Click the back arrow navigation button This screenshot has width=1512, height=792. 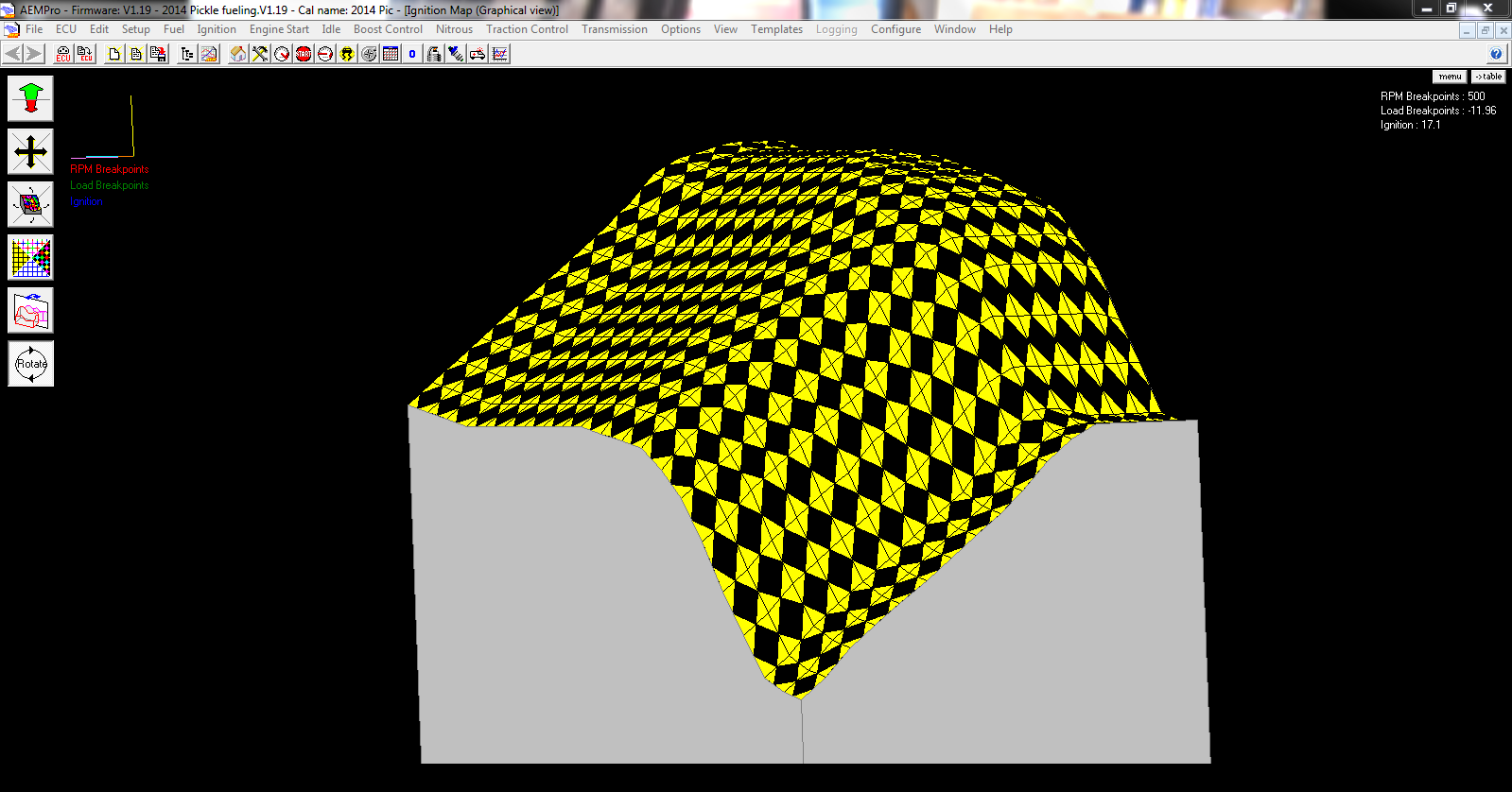pyautogui.click(x=13, y=54)
